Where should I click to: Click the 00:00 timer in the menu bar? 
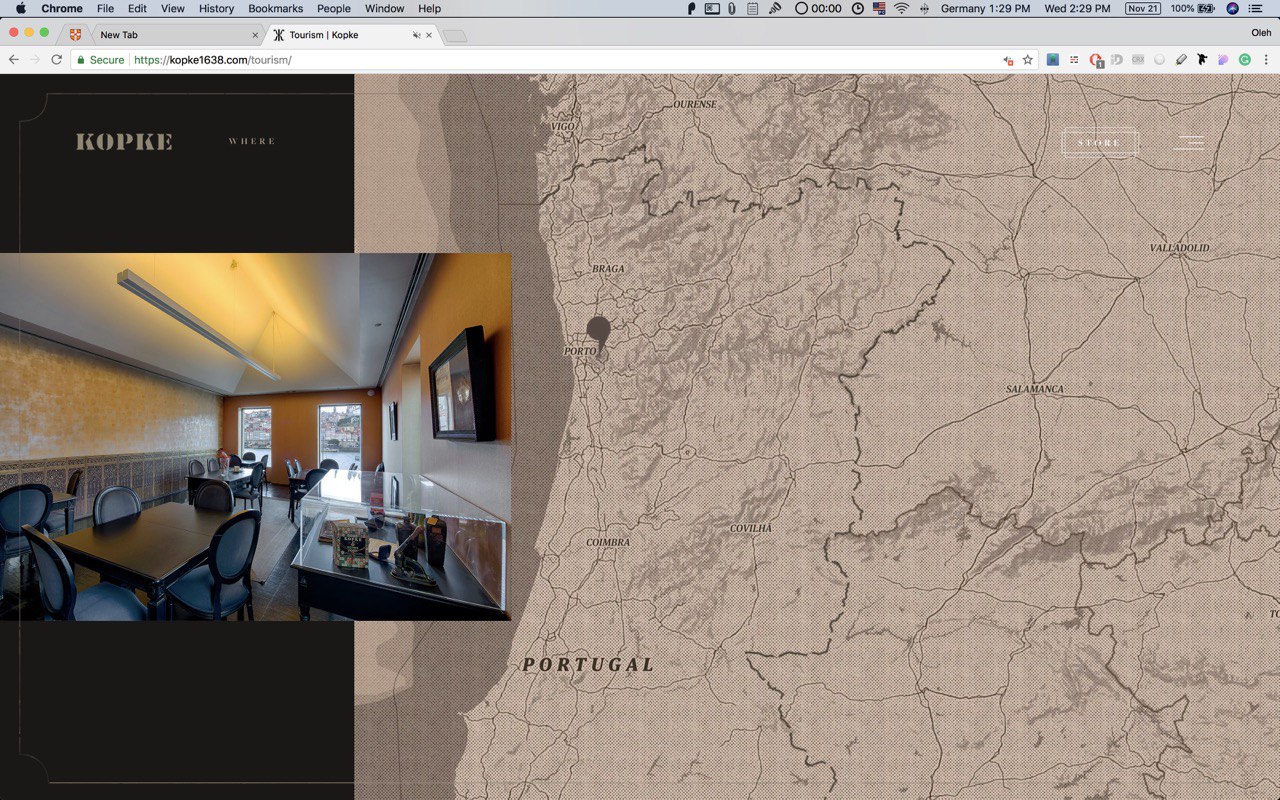818,8
